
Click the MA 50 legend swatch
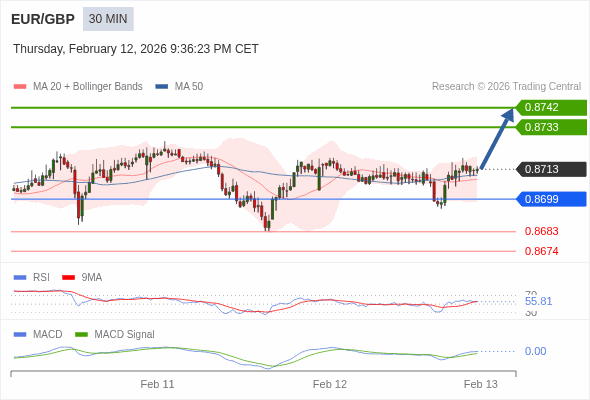pyautogui.click(x=161, y=87)
